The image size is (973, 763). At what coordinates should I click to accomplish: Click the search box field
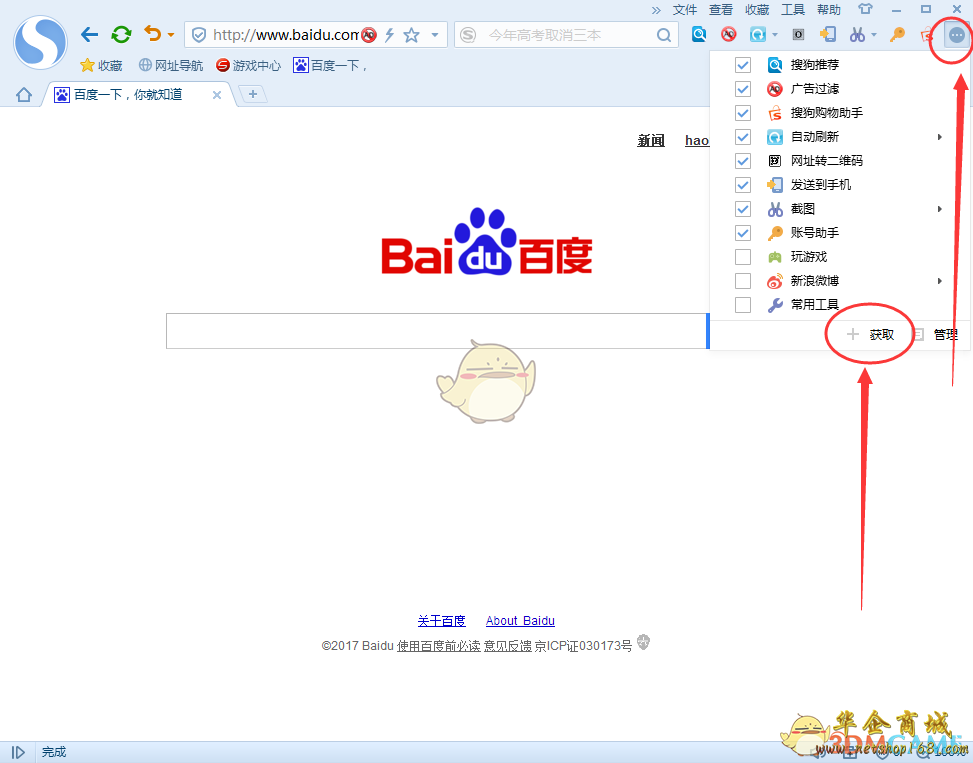(568, 35)
